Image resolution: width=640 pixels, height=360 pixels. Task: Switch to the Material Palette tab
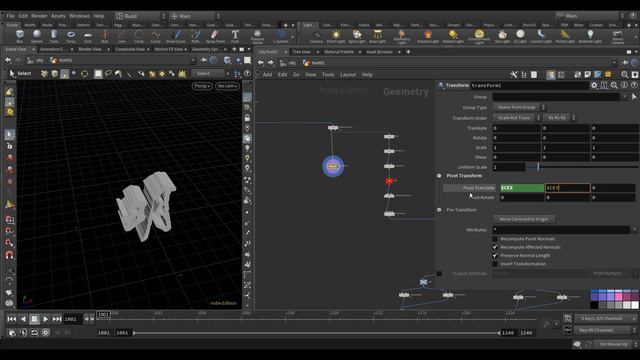click(339, 52)
